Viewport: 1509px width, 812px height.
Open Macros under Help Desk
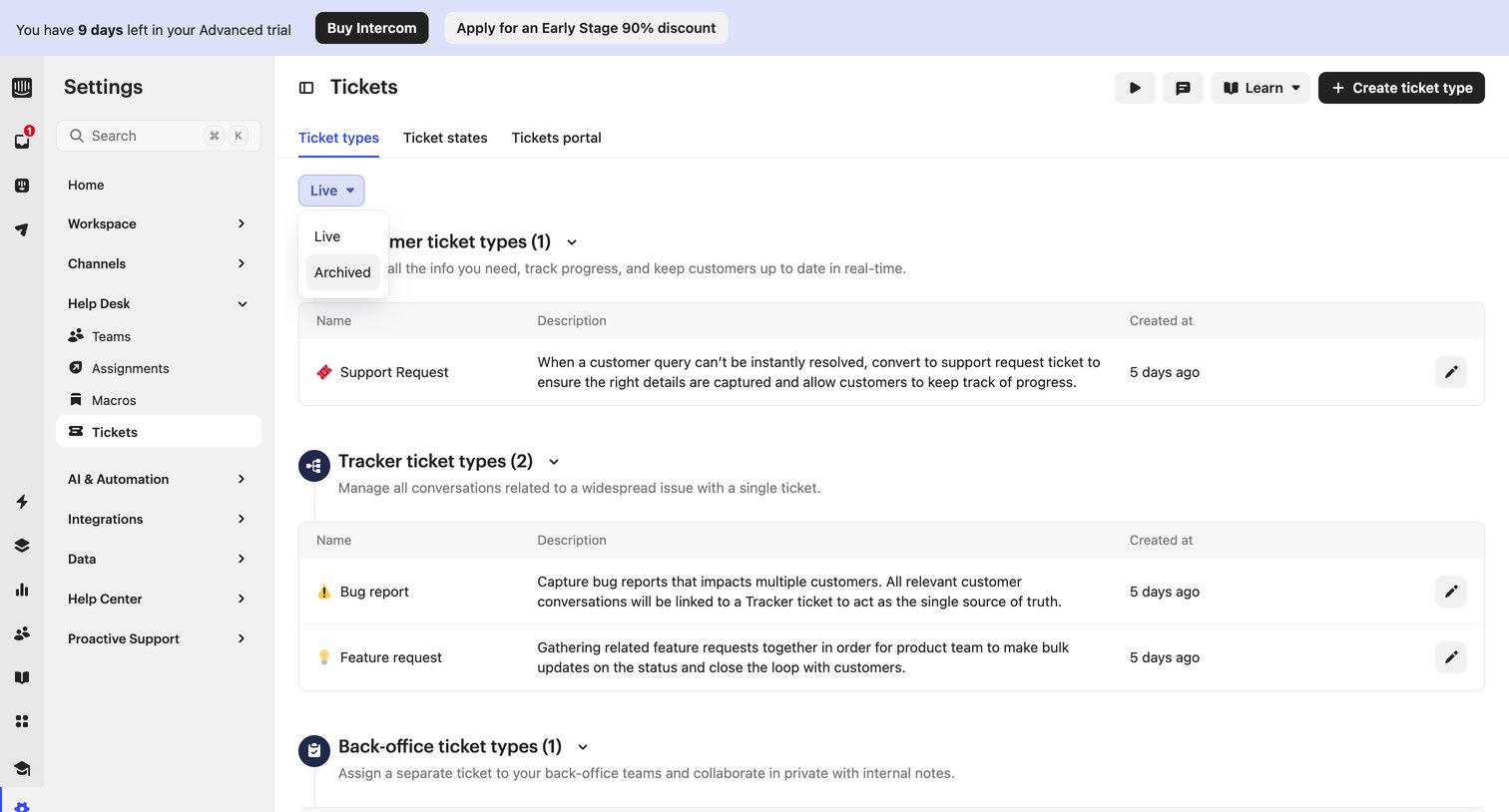[159, 400]
